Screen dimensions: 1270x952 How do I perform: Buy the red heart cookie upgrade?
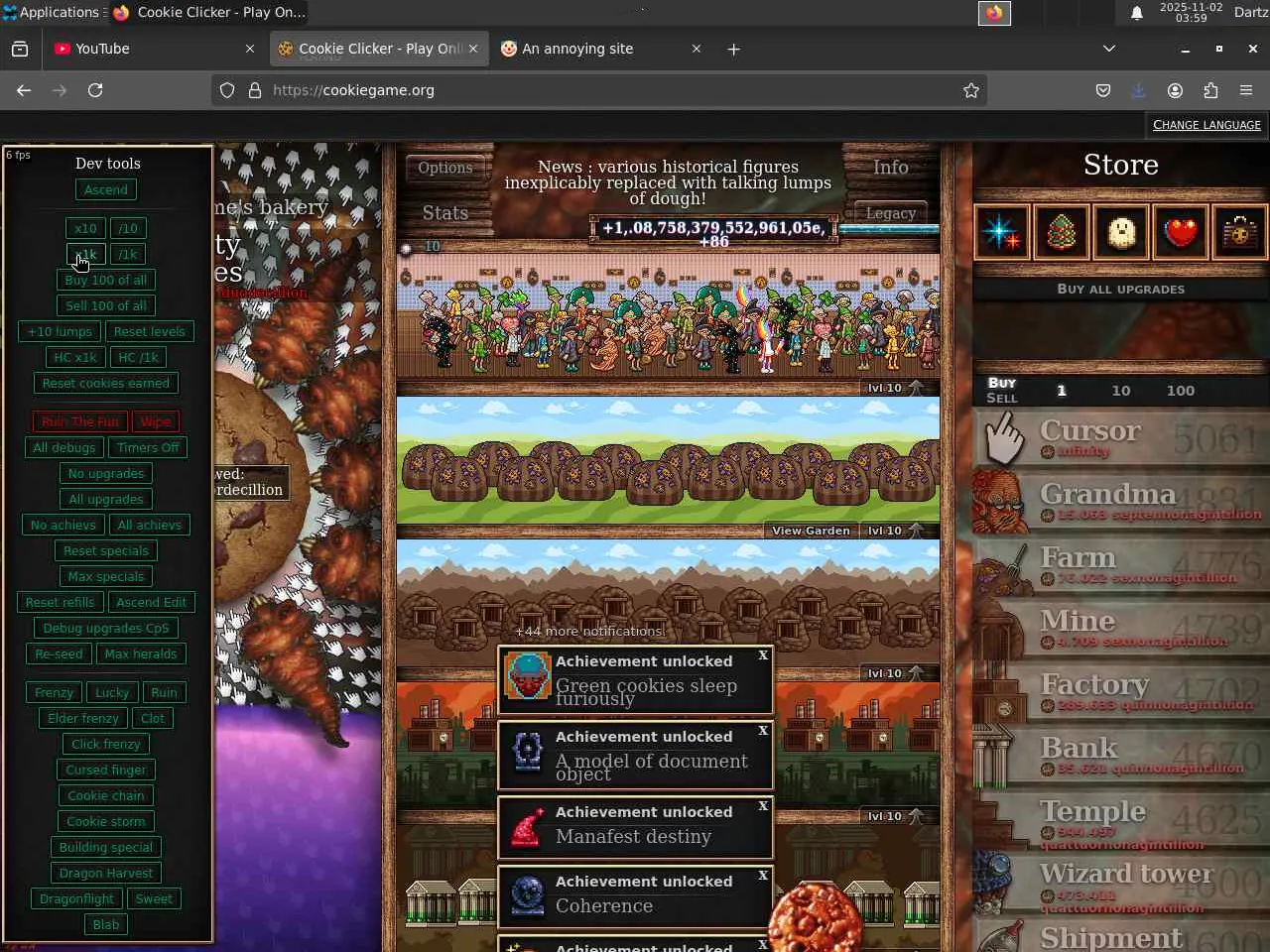tap(1181, 232)
